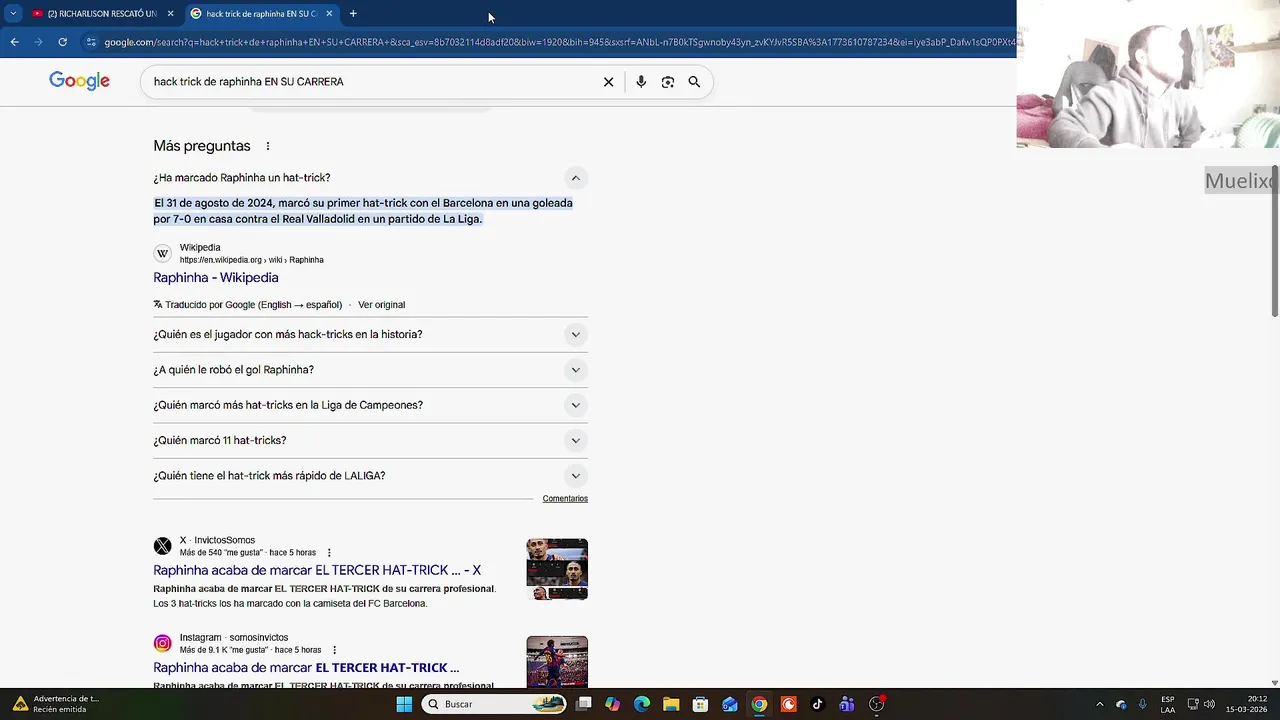Image resolution: width=1280 pixels, height=720 pixels.
Task: Open a new browser tab
Action: tap(353, 14)
